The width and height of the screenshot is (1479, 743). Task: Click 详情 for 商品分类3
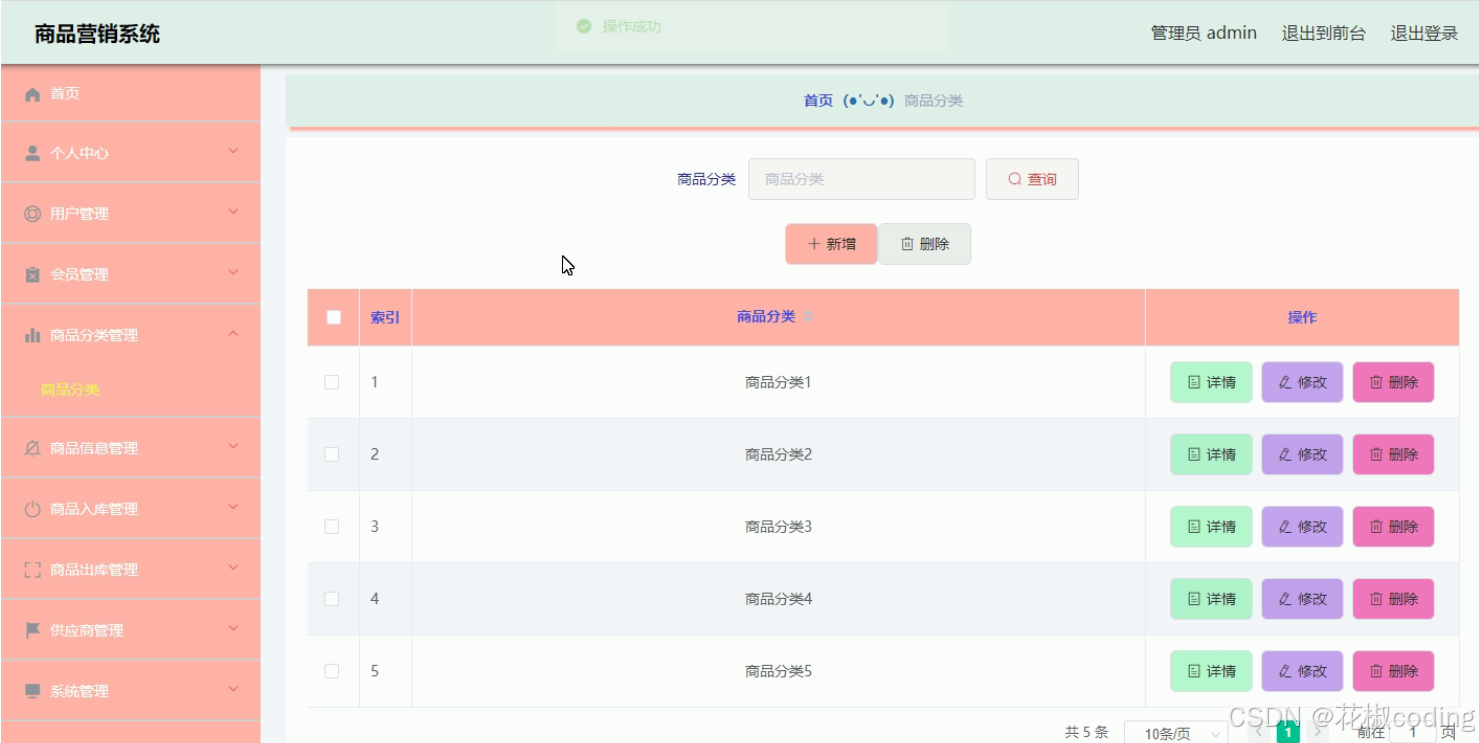[x=1211, y=526]
